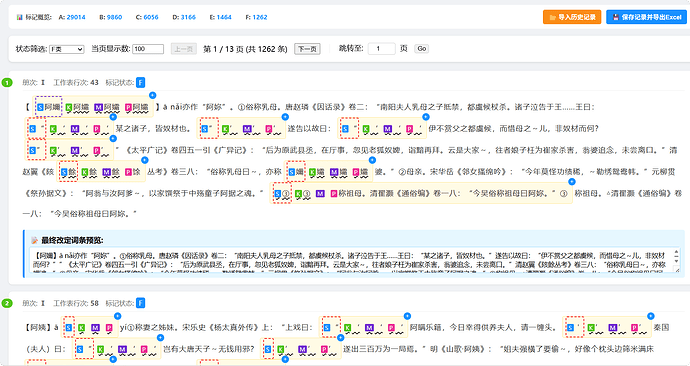Go to next page with 下一页
The width and height of the screenshot is (690, 366).
coord(307,49)
